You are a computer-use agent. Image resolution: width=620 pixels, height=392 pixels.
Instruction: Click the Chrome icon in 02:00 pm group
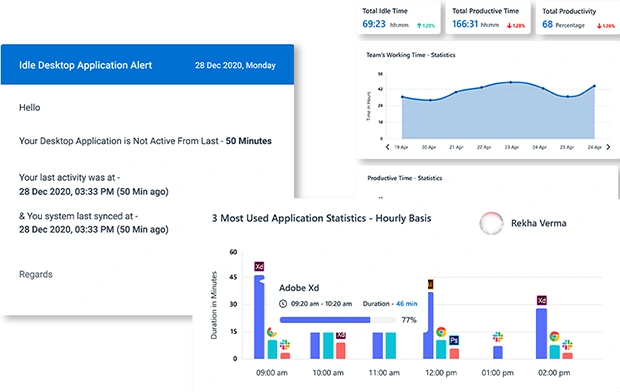(554, 336)
